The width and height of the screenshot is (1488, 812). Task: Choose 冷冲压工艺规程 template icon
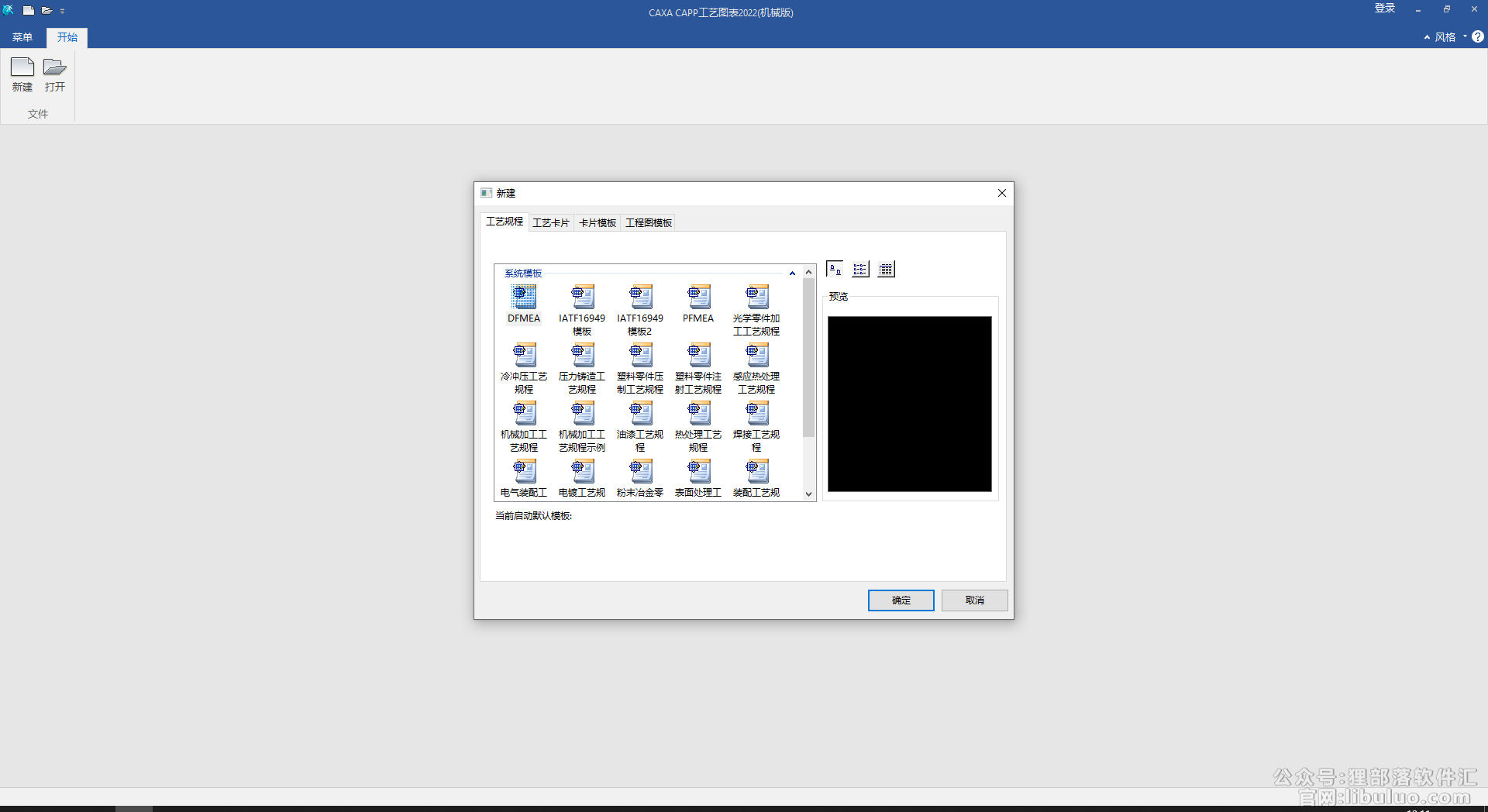[x=524, y=355]
